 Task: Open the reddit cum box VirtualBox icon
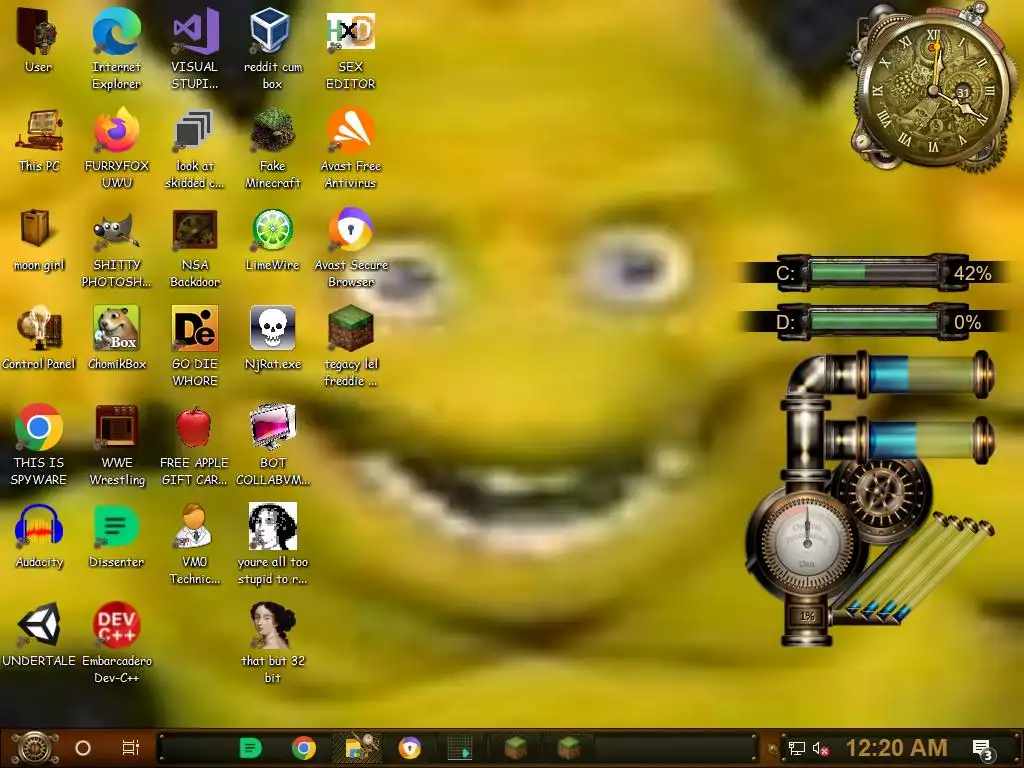click(x=272, y=31)
